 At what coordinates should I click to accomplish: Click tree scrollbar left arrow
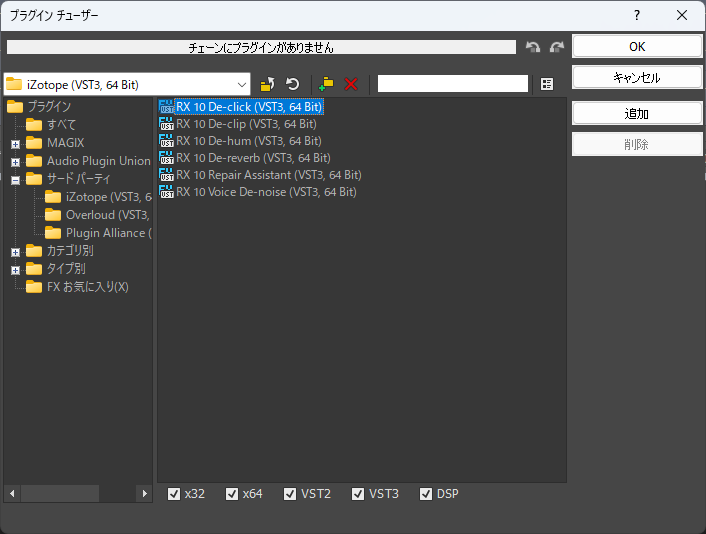click(12, 494)
